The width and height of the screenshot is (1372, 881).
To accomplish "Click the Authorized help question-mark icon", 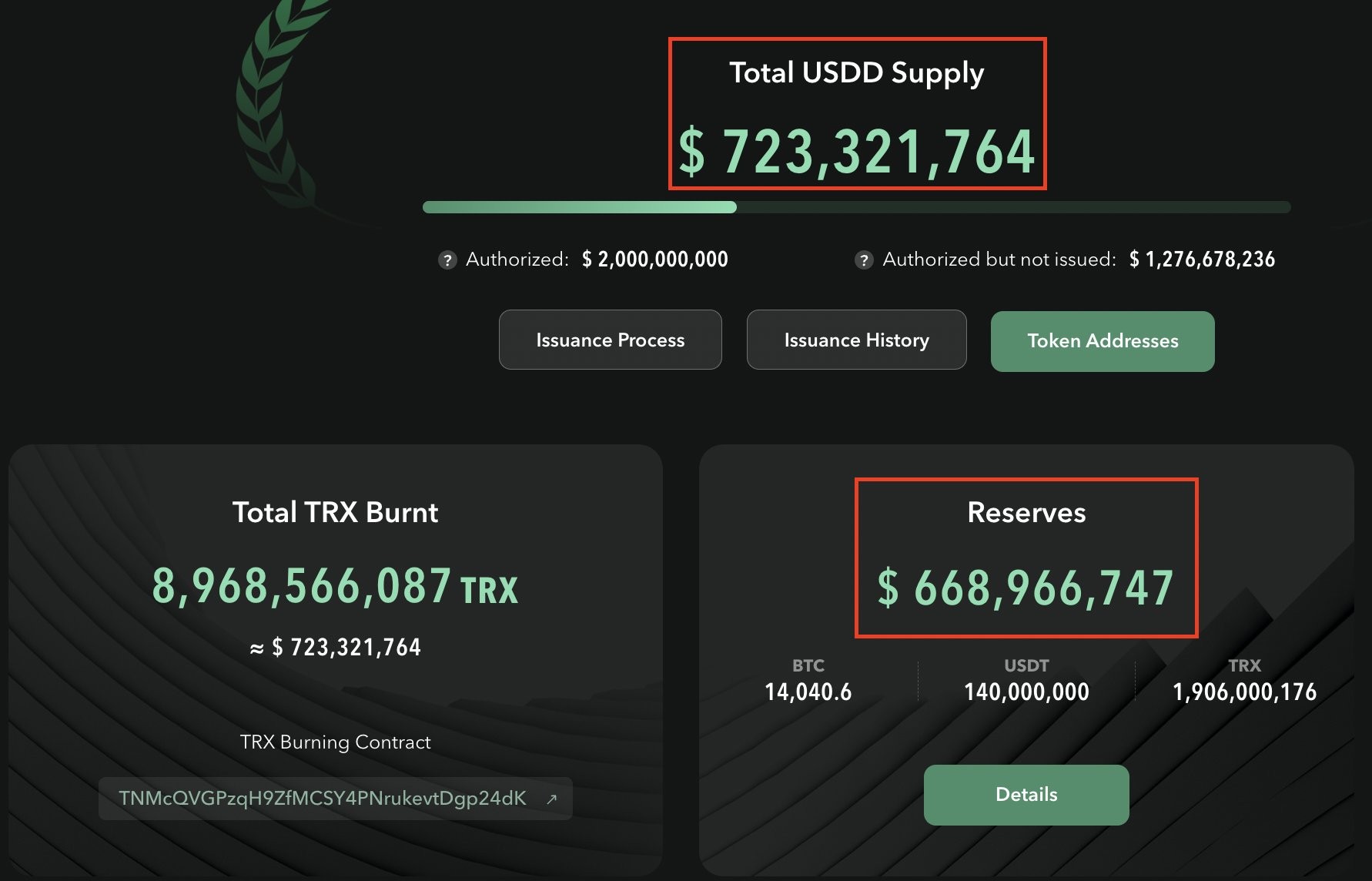I will coord(447,260).
